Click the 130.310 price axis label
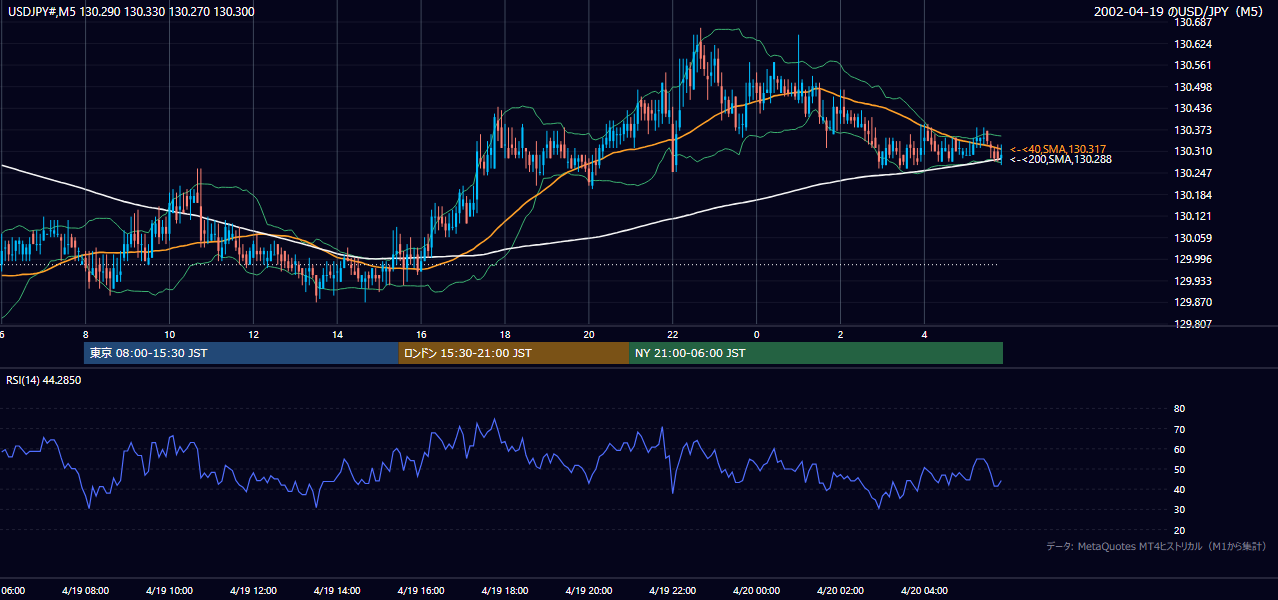The width and height of the screenshot is (1278, 600). (x=1192, y=152)
